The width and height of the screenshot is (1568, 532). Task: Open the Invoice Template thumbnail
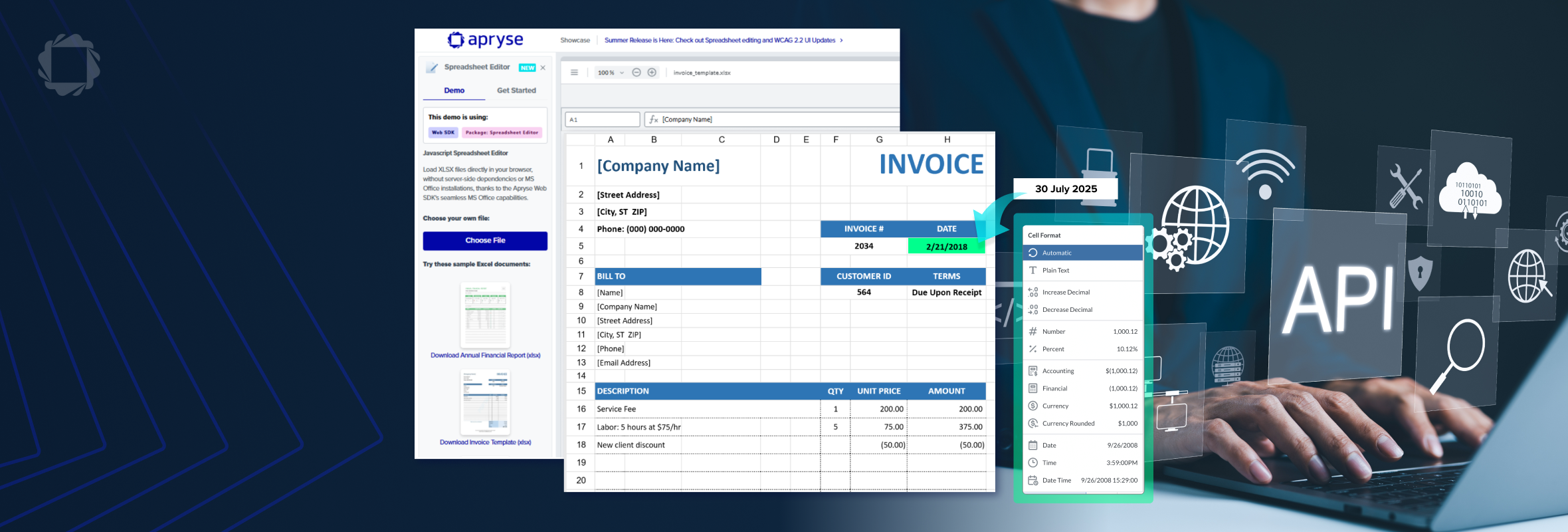[486, 402]
